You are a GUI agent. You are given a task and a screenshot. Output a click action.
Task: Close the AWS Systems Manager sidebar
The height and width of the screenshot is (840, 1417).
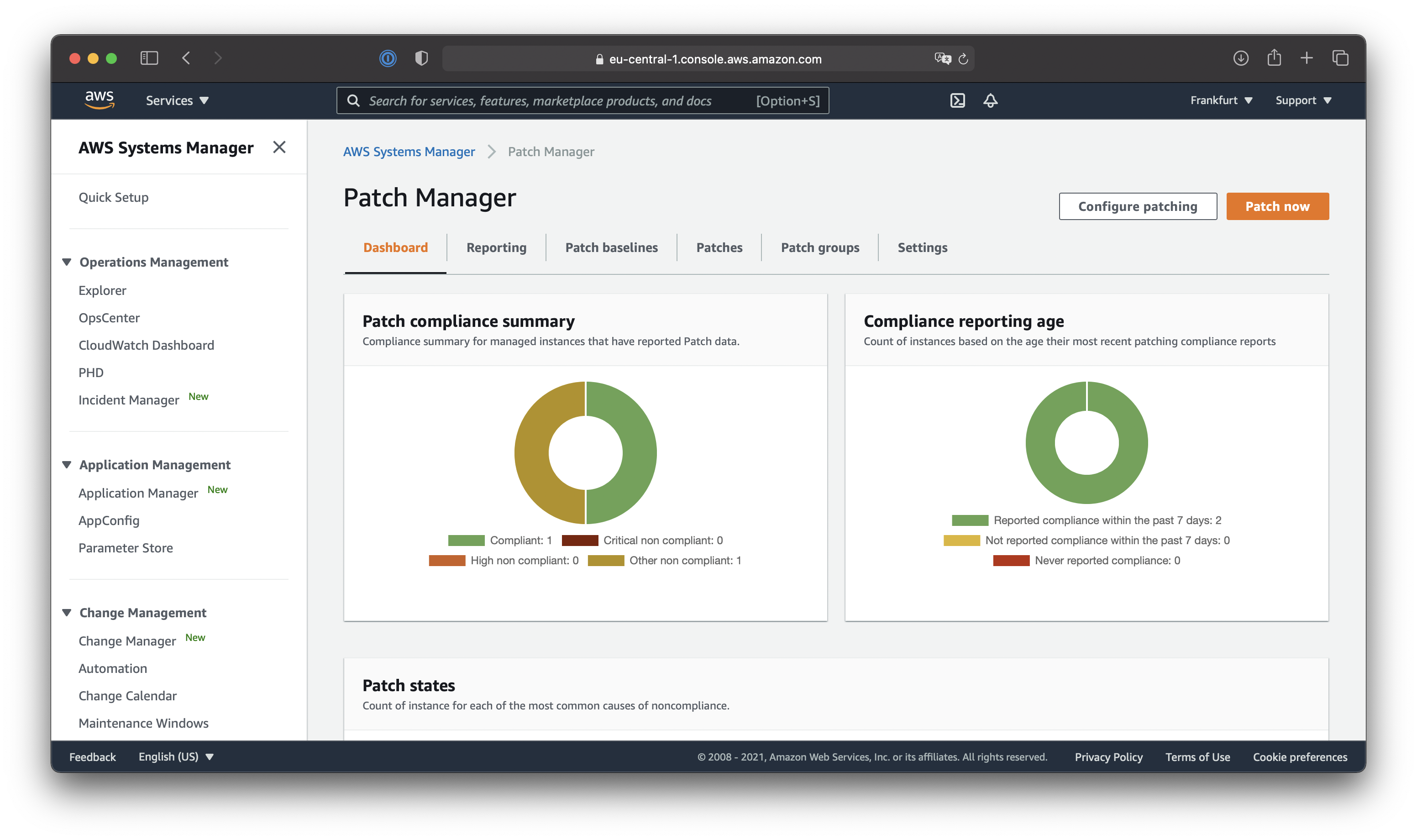279,147
